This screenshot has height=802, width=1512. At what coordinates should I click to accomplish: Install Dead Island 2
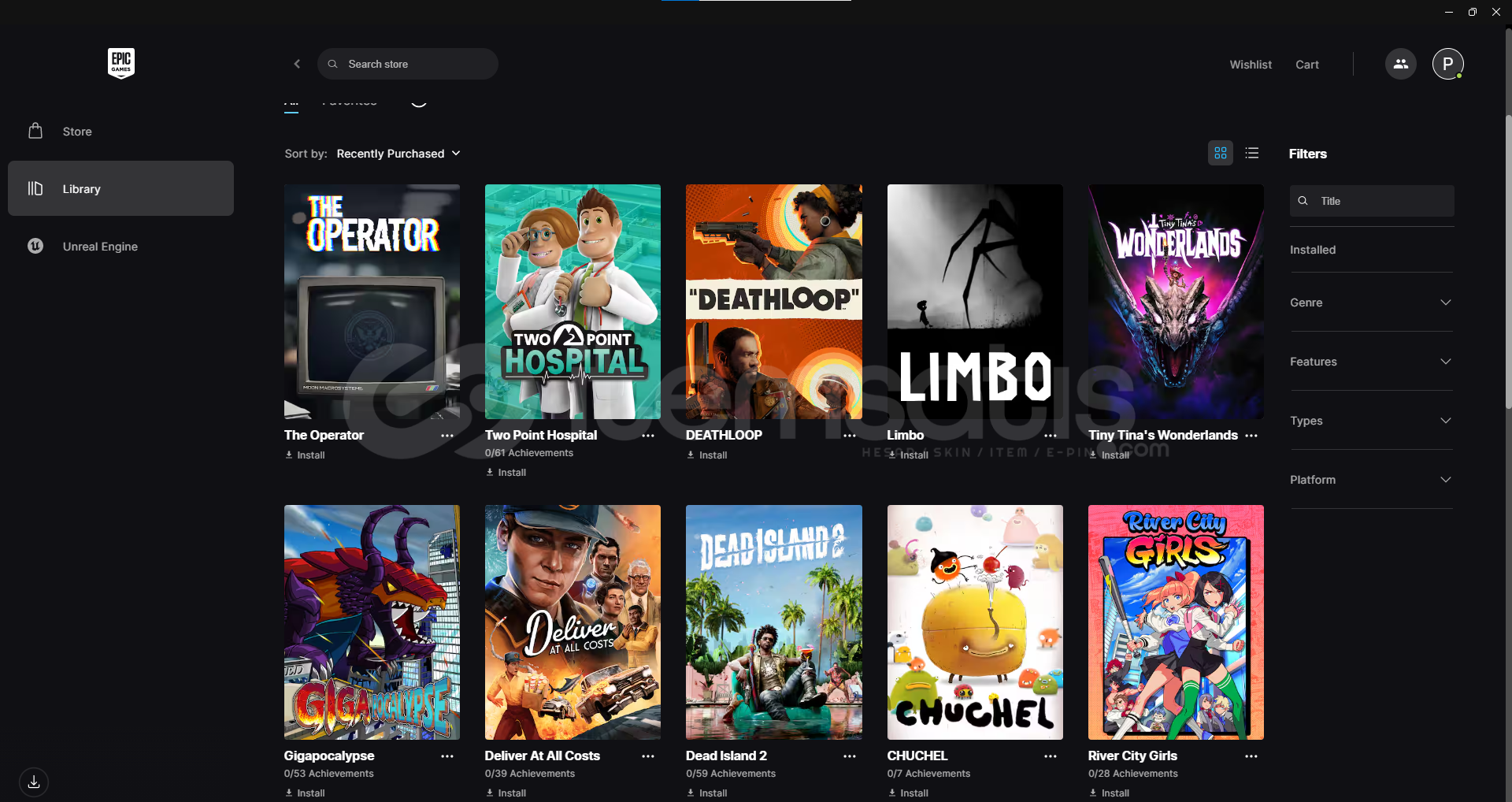coord(707,793)
